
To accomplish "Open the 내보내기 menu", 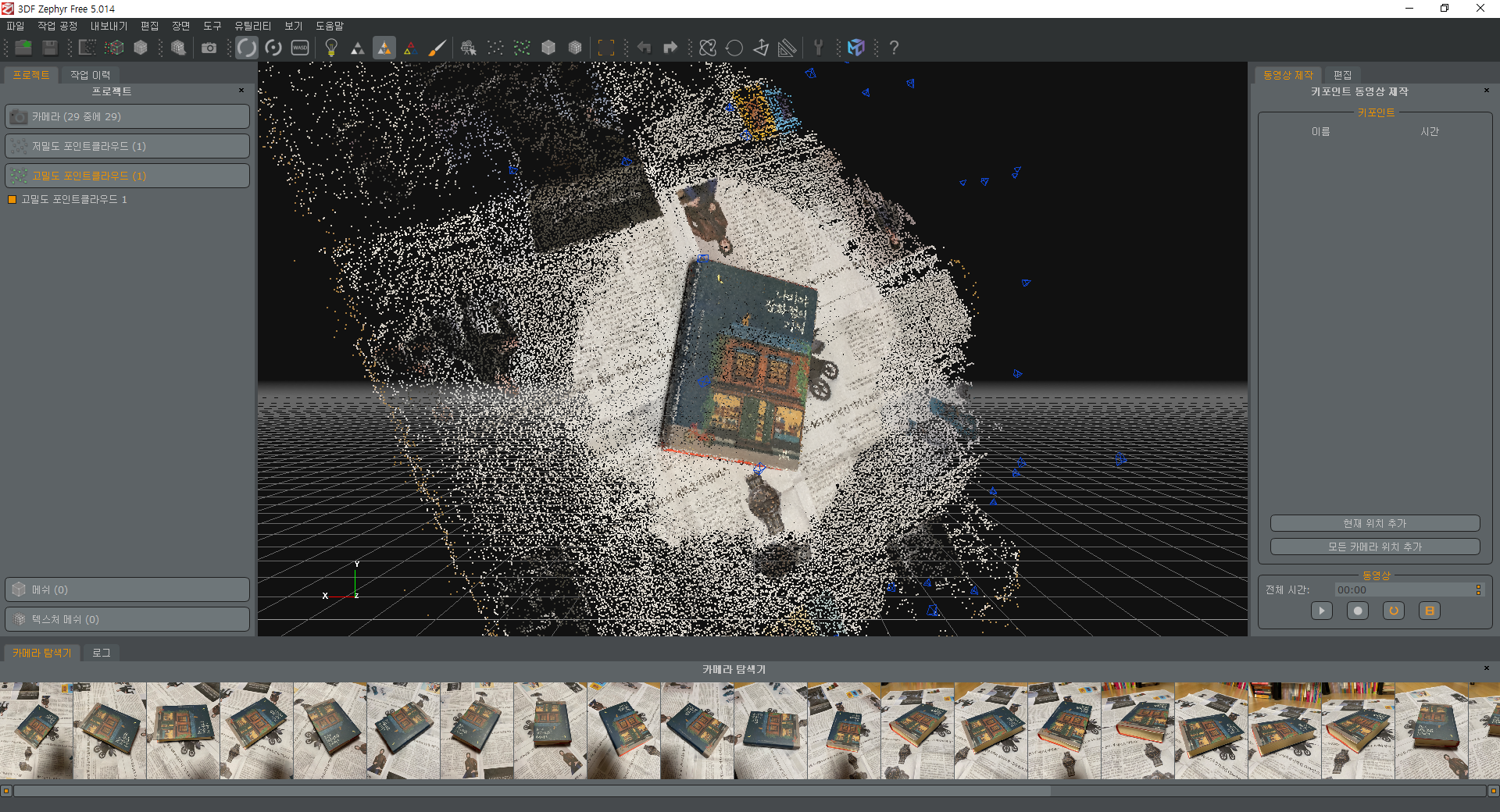I will coord(109,26).
